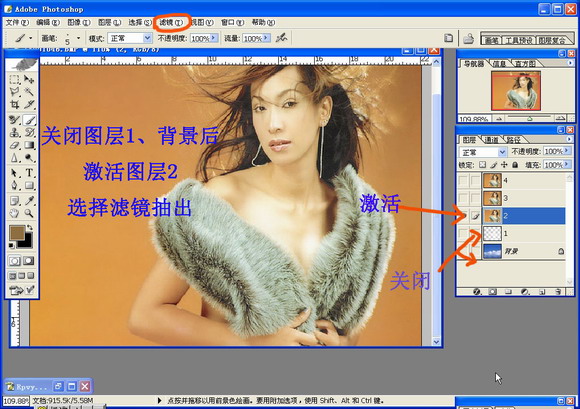Select the Eraser tool
This screenshot has width=580, height=409.
click(x=14, y=145)
